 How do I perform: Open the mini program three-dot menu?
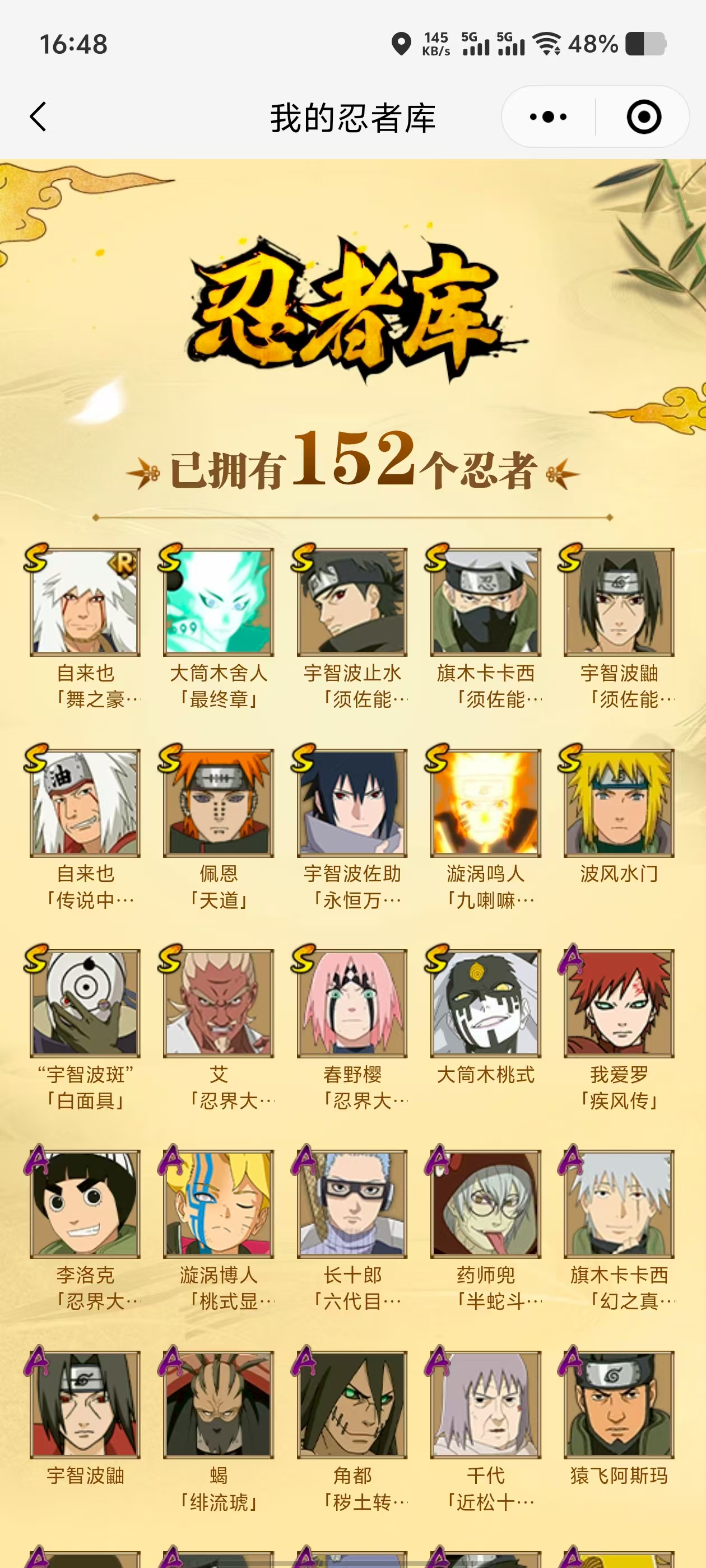(x=547, y=116)
